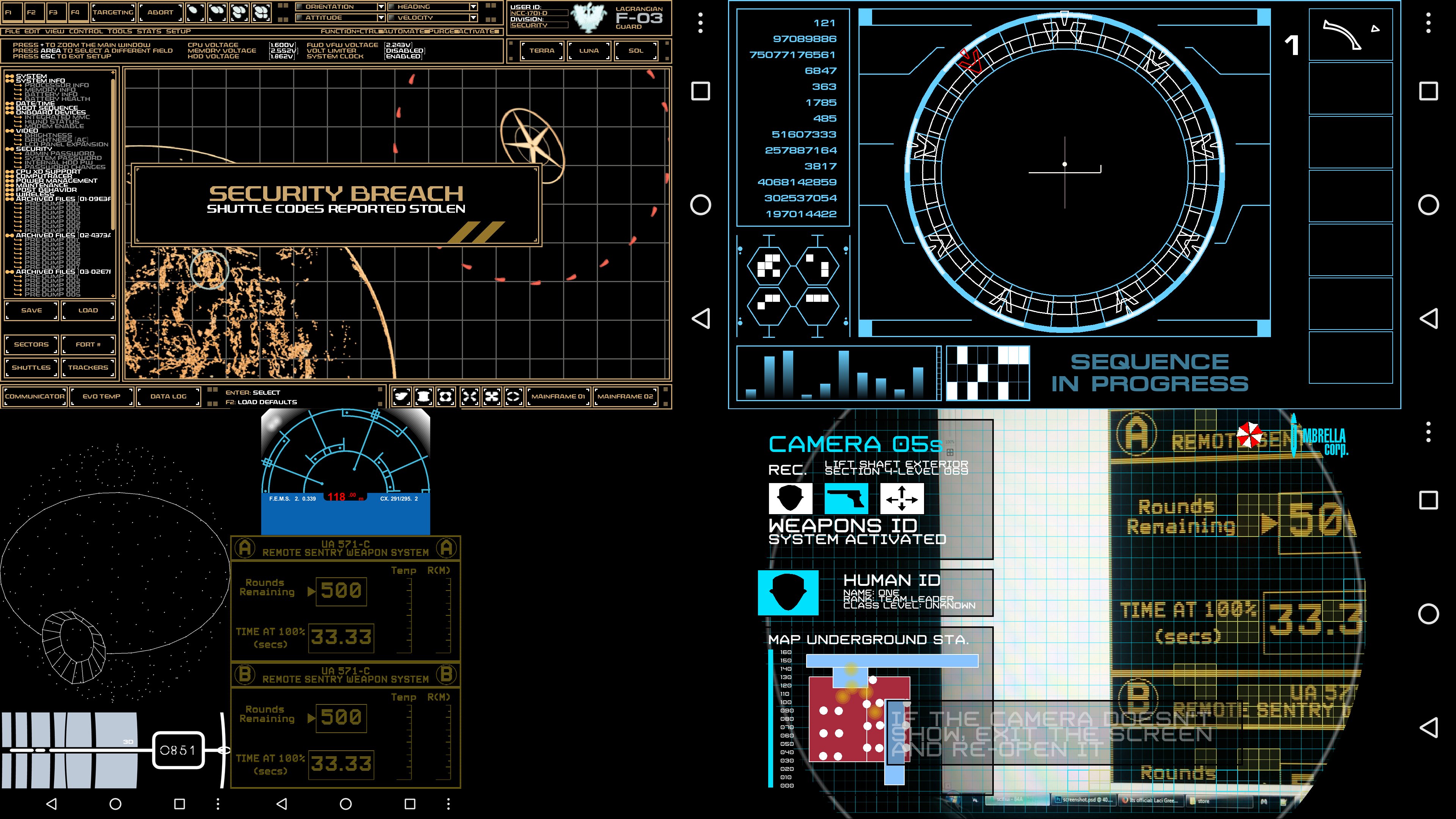The image size is (1456, 819).
Task: Tap the Android back triangle beside the camera view
Action: point(1428,728)
